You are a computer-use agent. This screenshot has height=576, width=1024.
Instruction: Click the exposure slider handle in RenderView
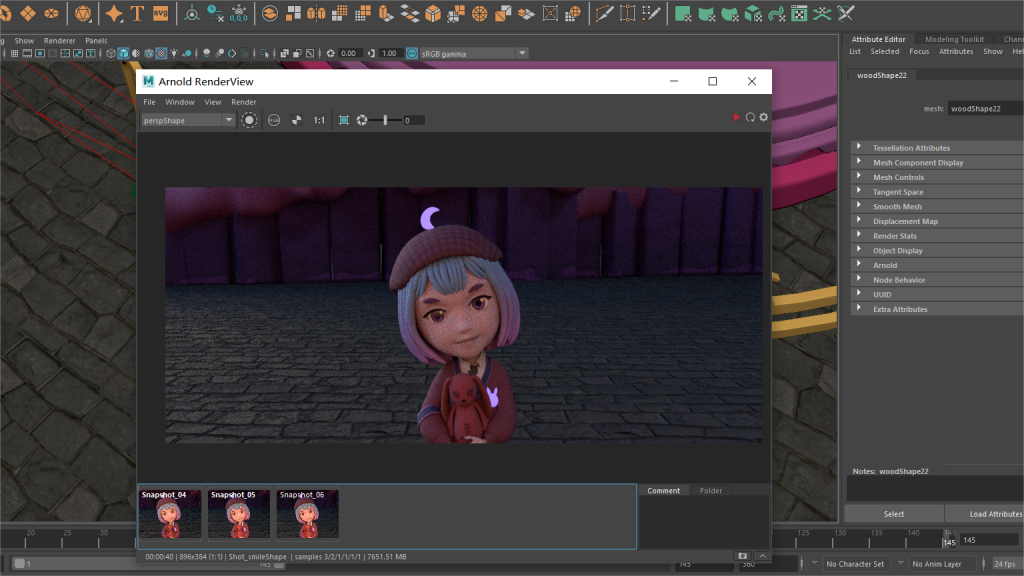click(x=385, y=120)
